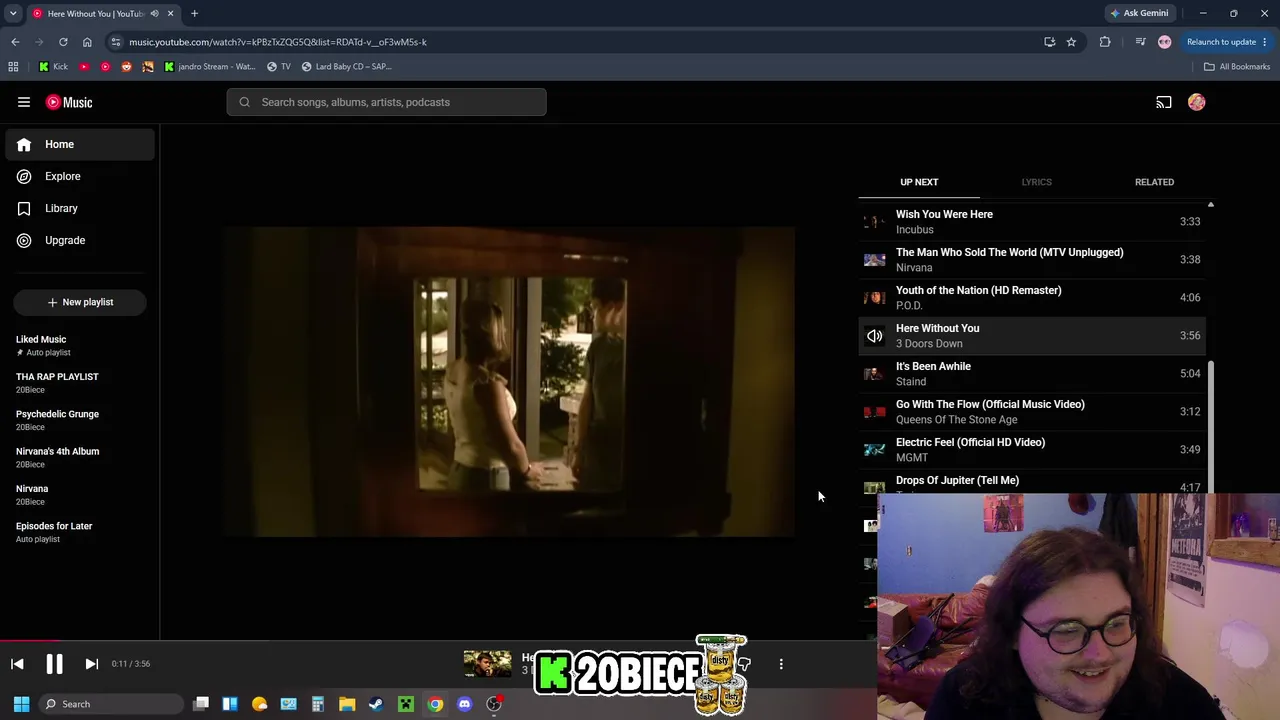Pause the currently playing song
Screen dimensions: 1280x720
coord(54,664)
